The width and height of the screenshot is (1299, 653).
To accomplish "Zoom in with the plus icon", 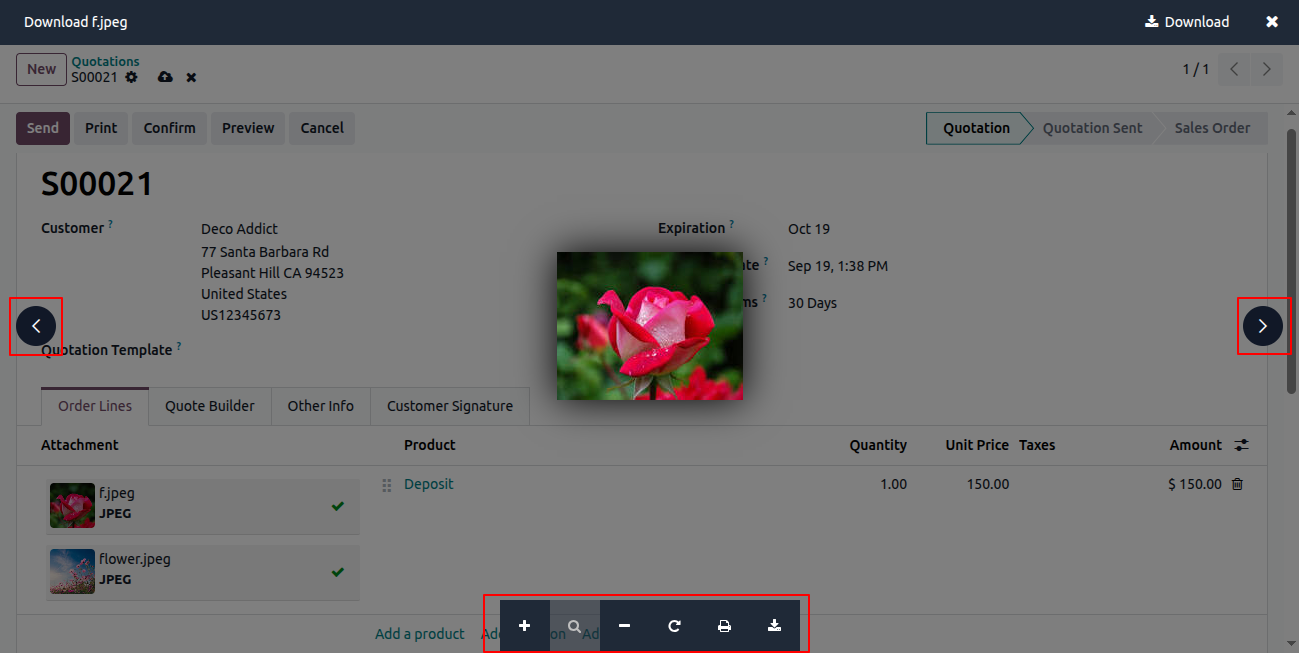I will click(525, 626).
